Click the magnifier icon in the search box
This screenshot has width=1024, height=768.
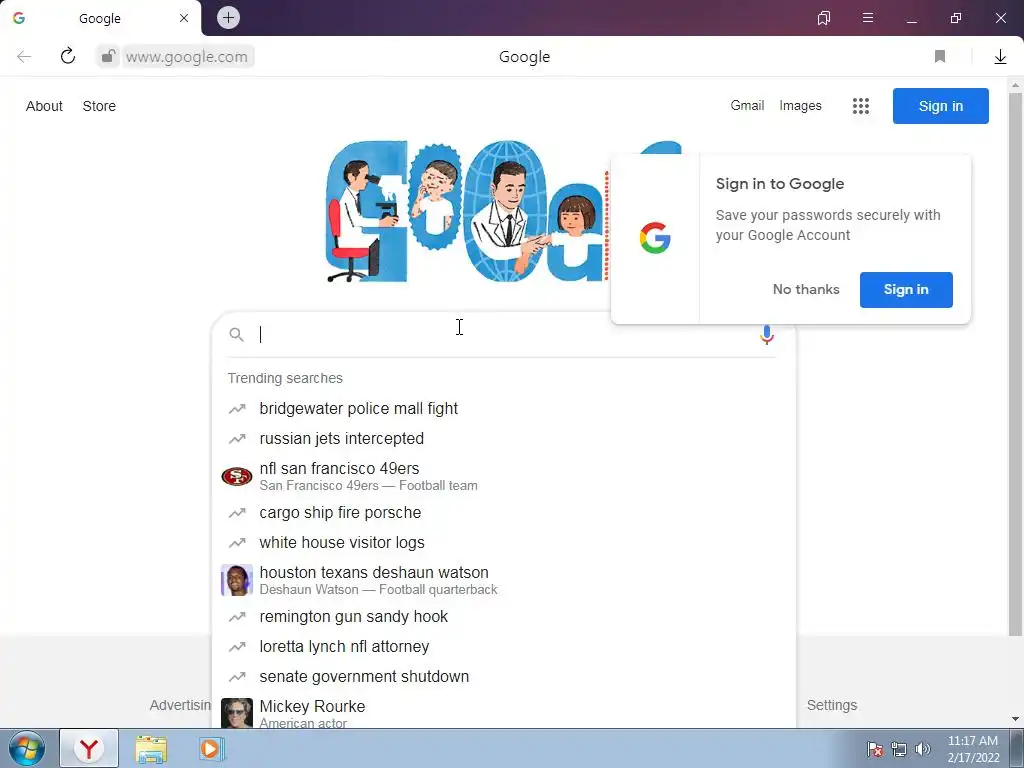tap(236, 335)
